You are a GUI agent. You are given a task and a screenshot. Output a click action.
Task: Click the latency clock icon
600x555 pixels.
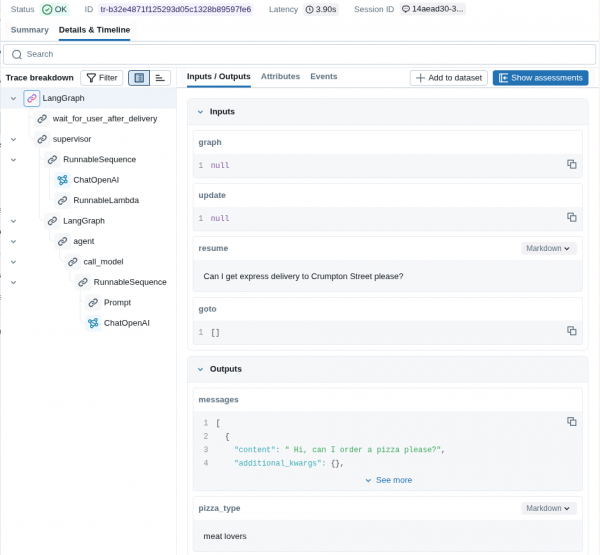pyautogui.click(x=309, y=10)
